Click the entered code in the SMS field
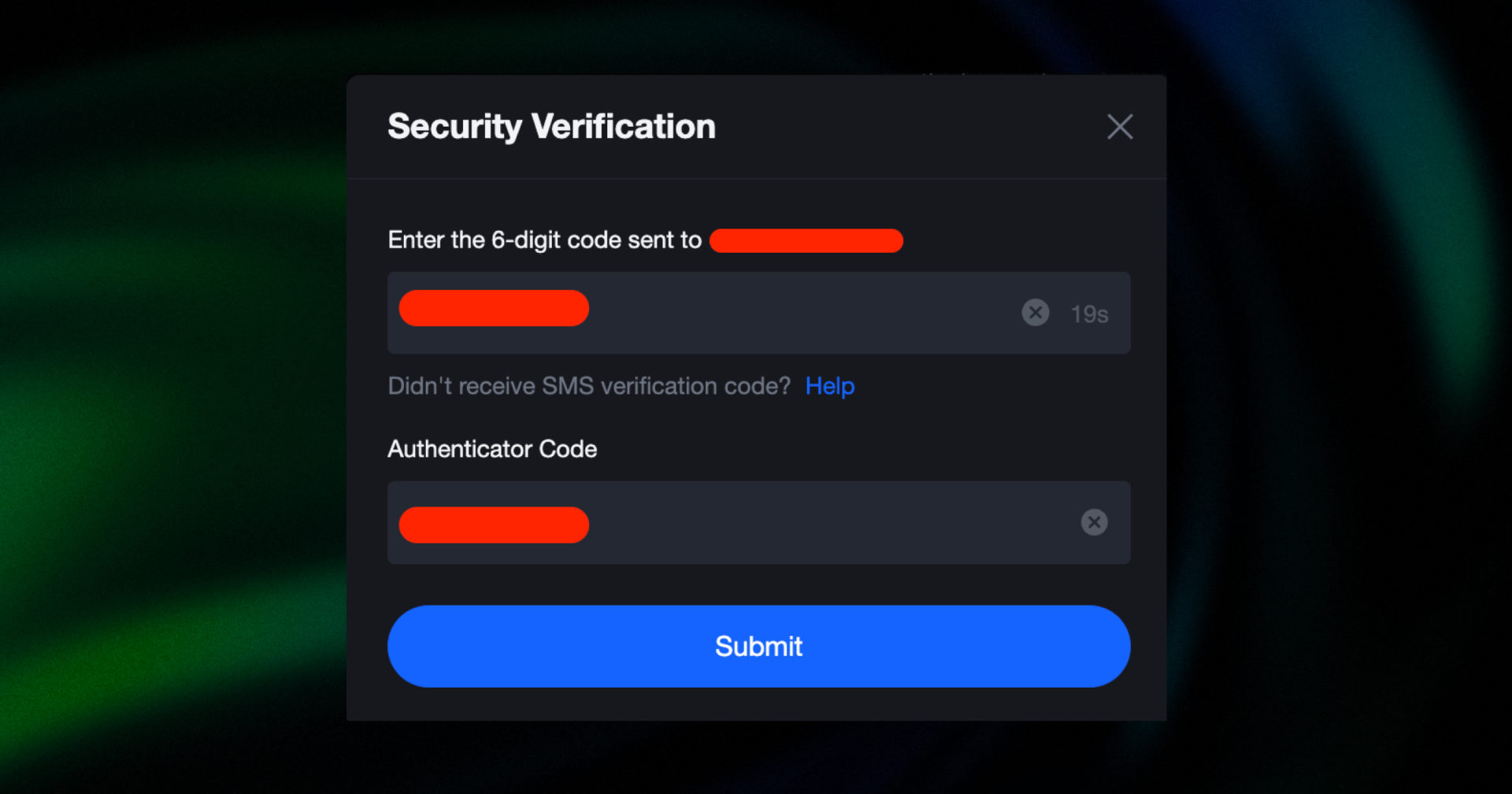 (x=494, y=308)
